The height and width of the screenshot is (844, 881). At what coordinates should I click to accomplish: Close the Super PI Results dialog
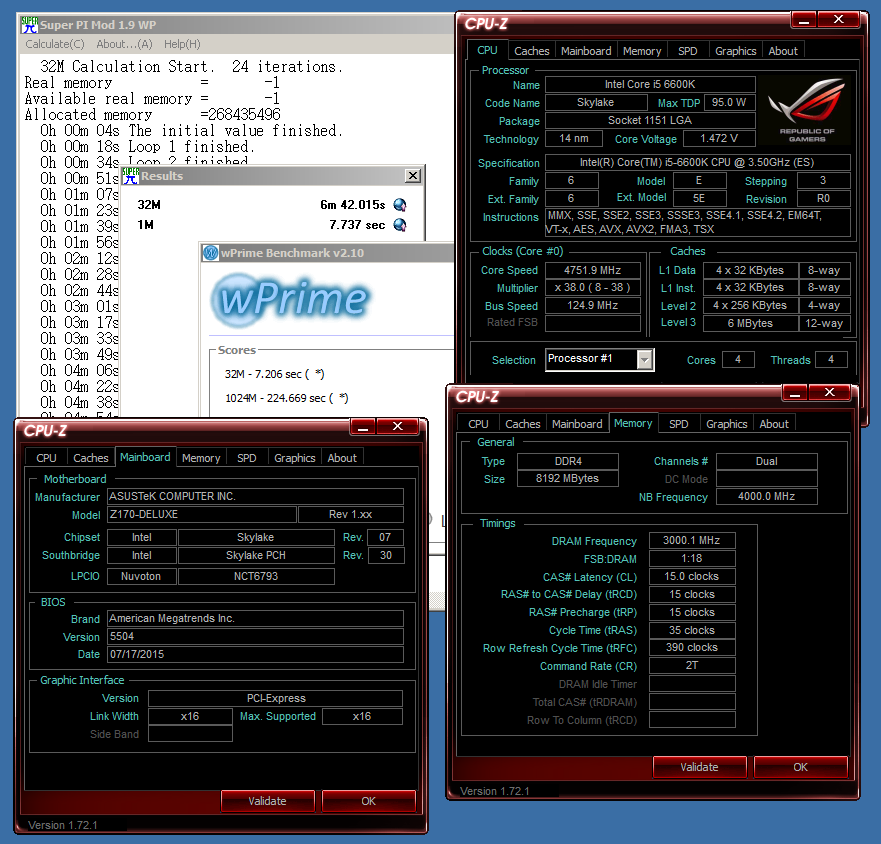click(413, 176)
